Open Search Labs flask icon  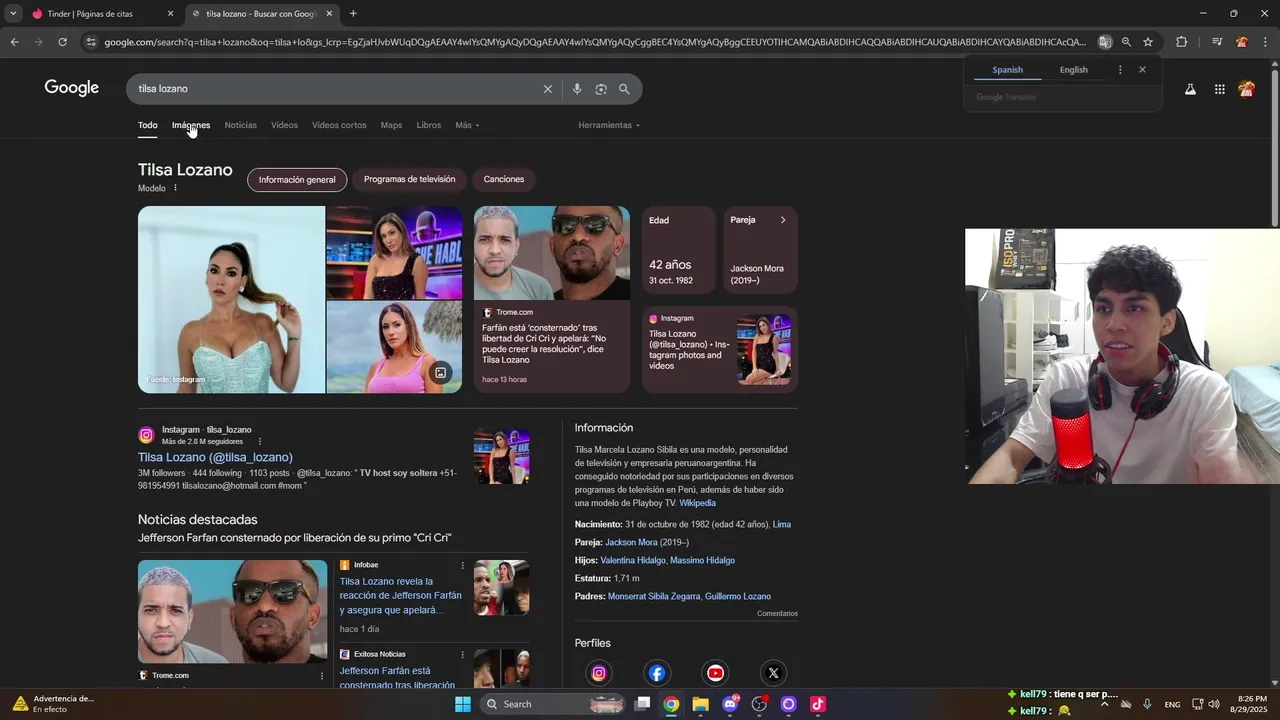(1190, 89)
